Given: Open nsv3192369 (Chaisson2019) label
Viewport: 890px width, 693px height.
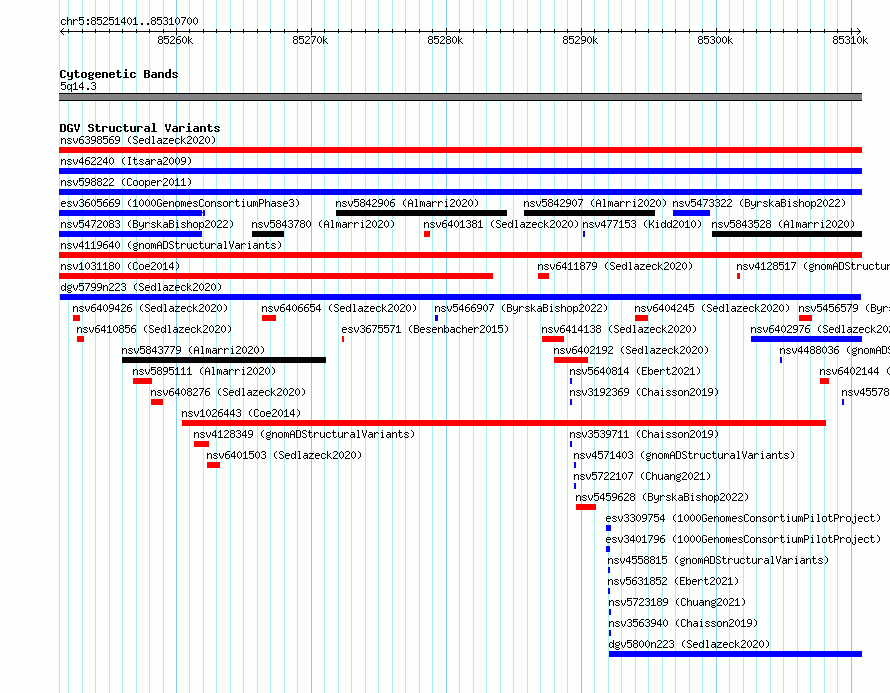Looking at the screenshot, I should (644, 392).
